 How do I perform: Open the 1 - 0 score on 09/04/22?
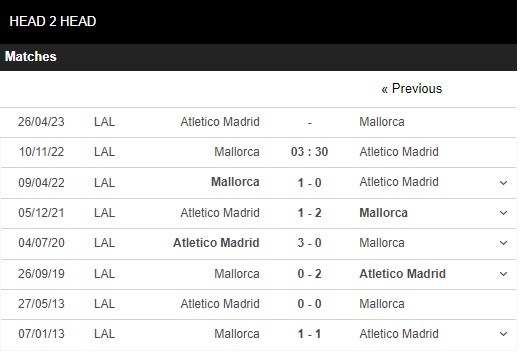[309, 183]
